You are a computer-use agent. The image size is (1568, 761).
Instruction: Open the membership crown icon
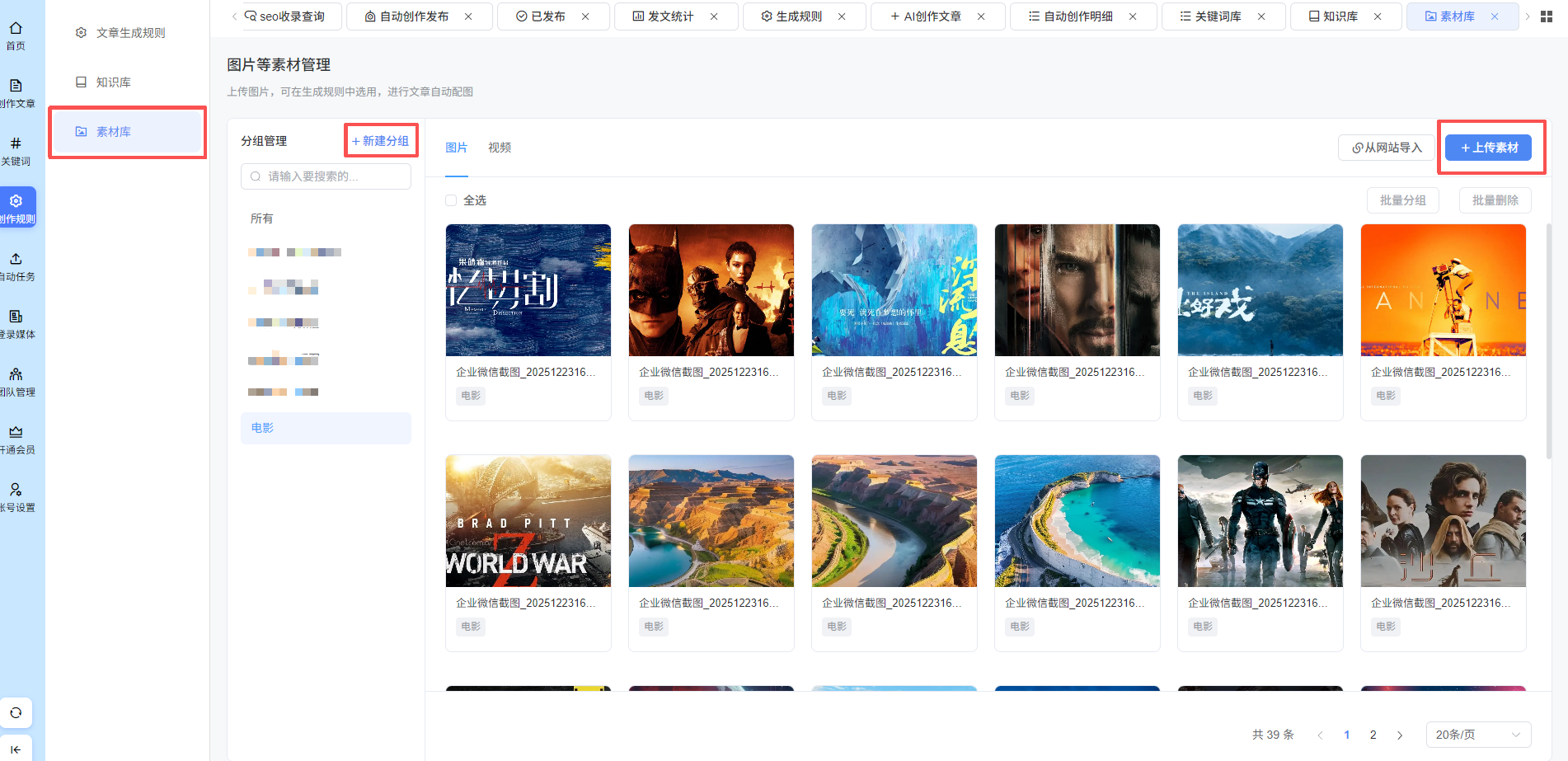pyautogui.click(x=16, y=433)
